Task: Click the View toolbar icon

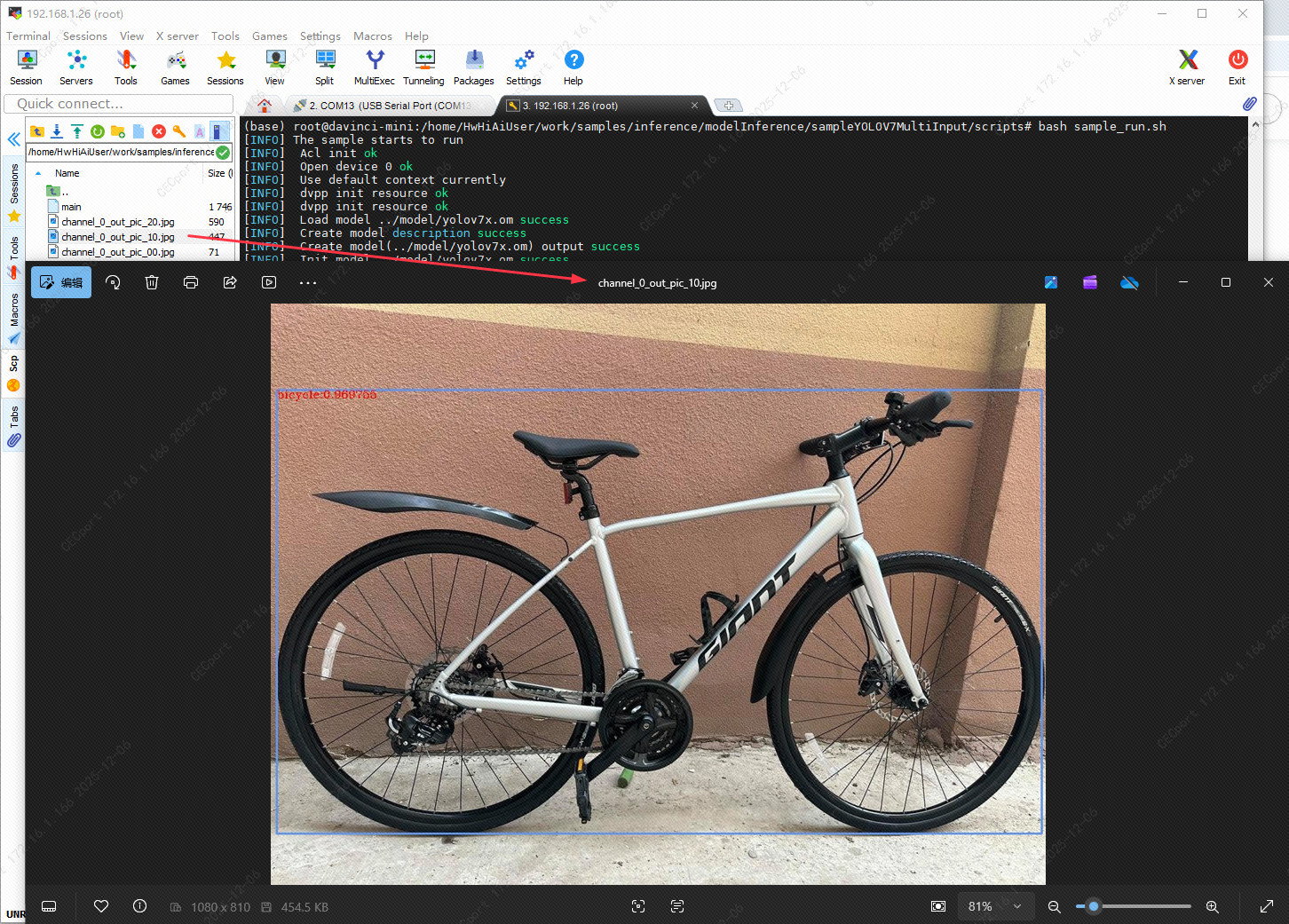Action: (275, 67)
